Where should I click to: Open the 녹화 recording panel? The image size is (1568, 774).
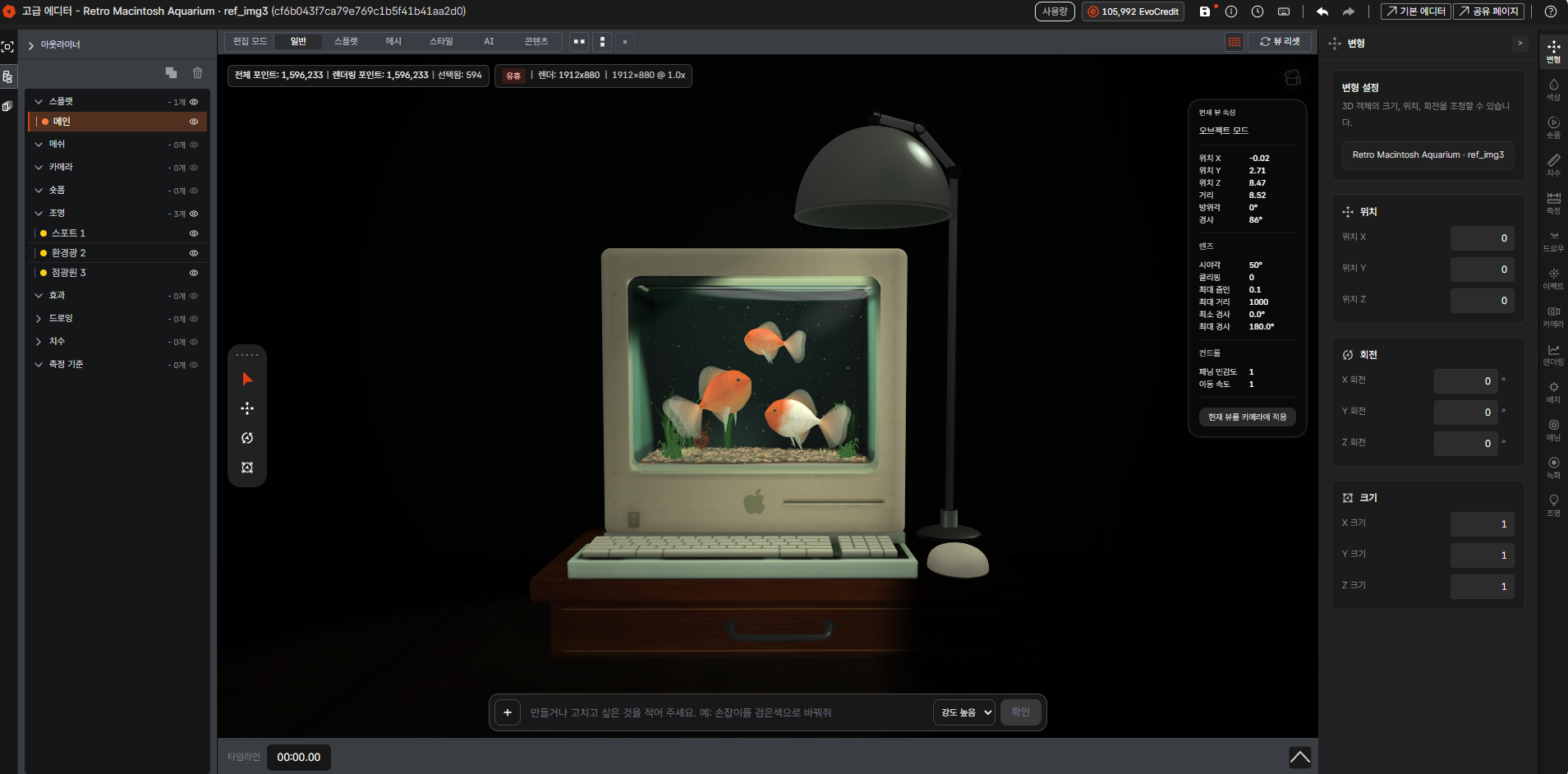pyautogui.click(x=1553, y=468)
